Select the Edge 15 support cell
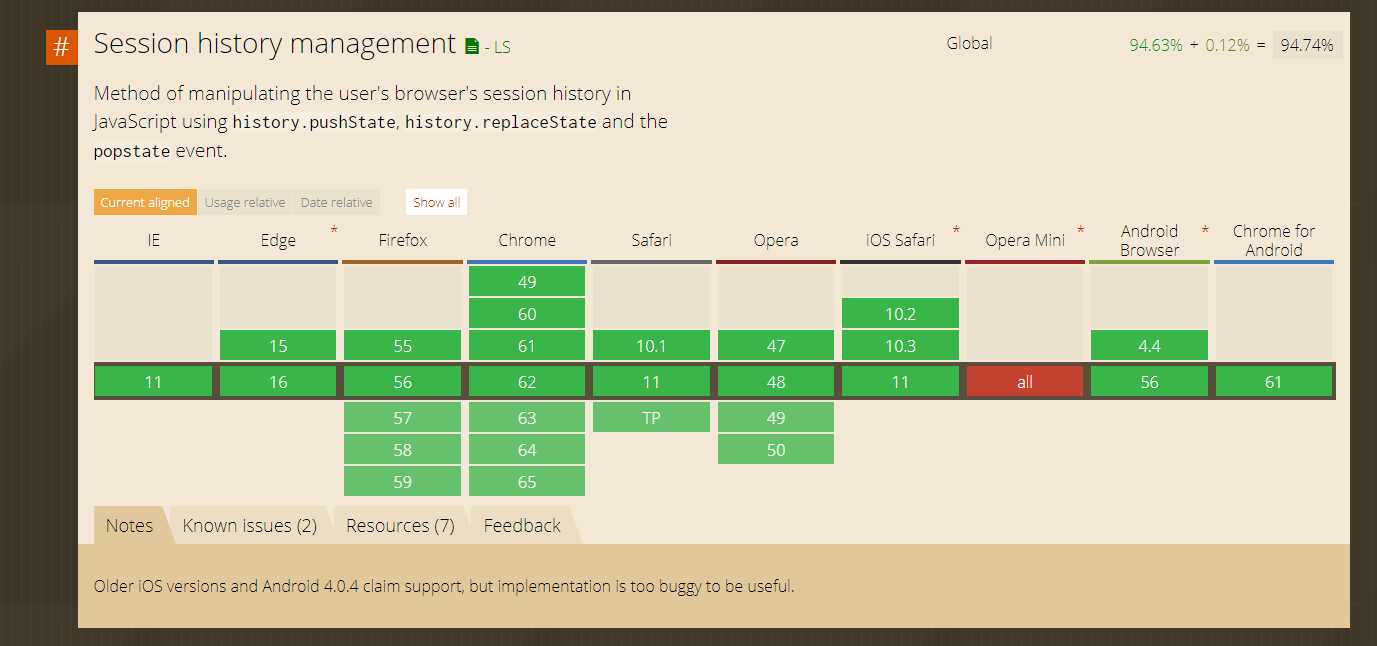 278,346
